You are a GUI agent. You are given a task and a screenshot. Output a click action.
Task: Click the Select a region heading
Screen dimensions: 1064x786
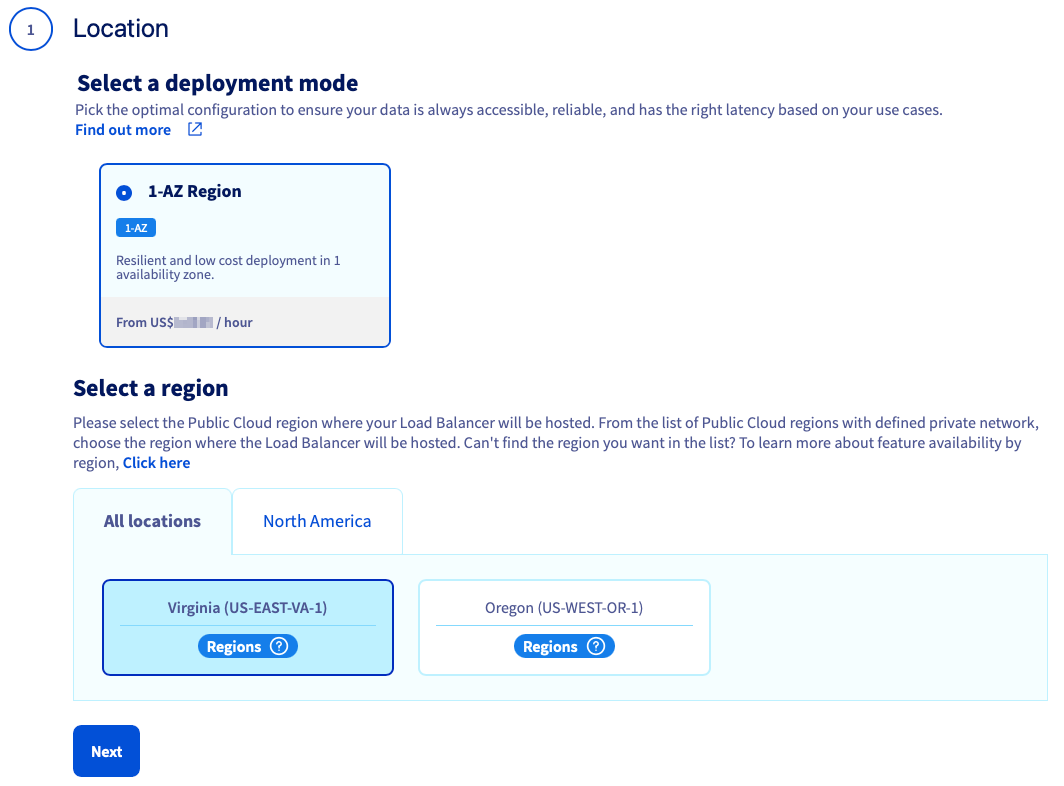coord(151,388)
